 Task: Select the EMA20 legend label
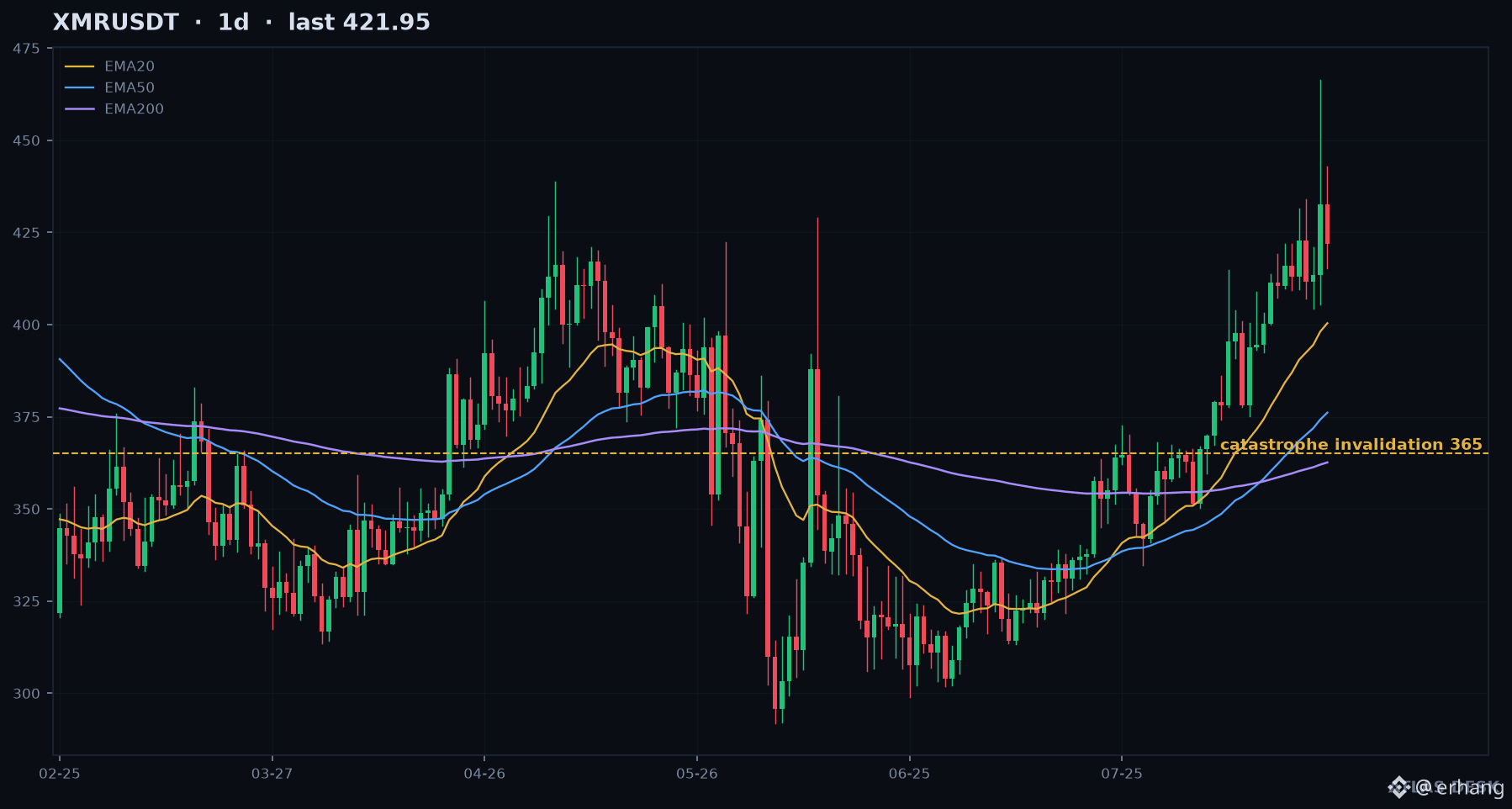(x=130, y=66)
